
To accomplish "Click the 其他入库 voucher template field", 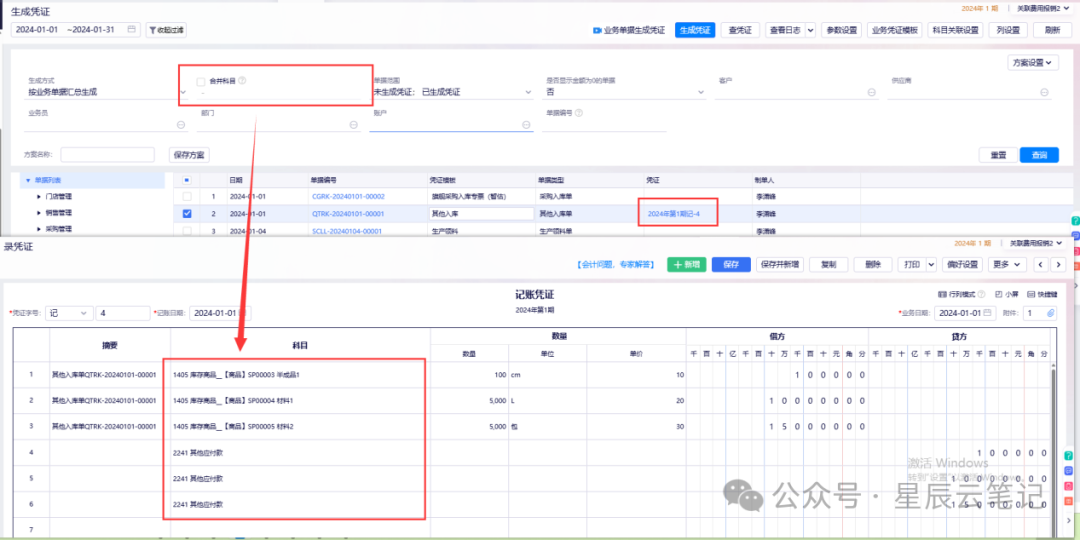I will click(x=481, y=214).
